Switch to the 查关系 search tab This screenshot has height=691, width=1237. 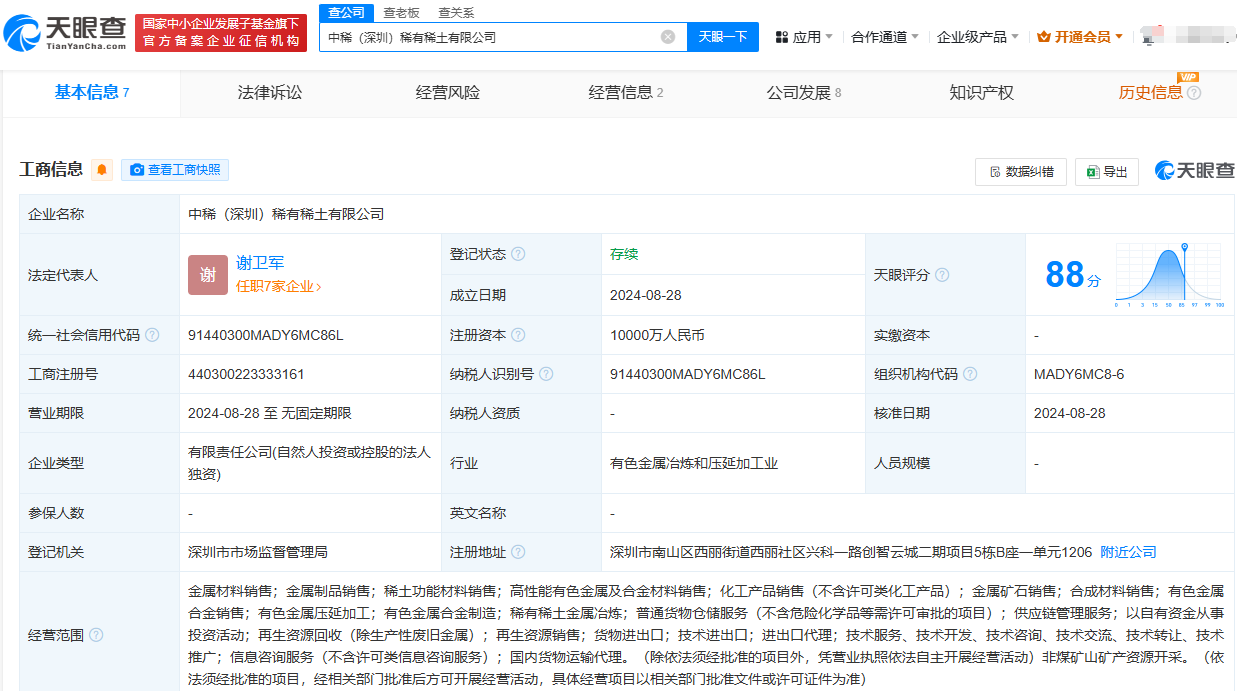[457, 13]
